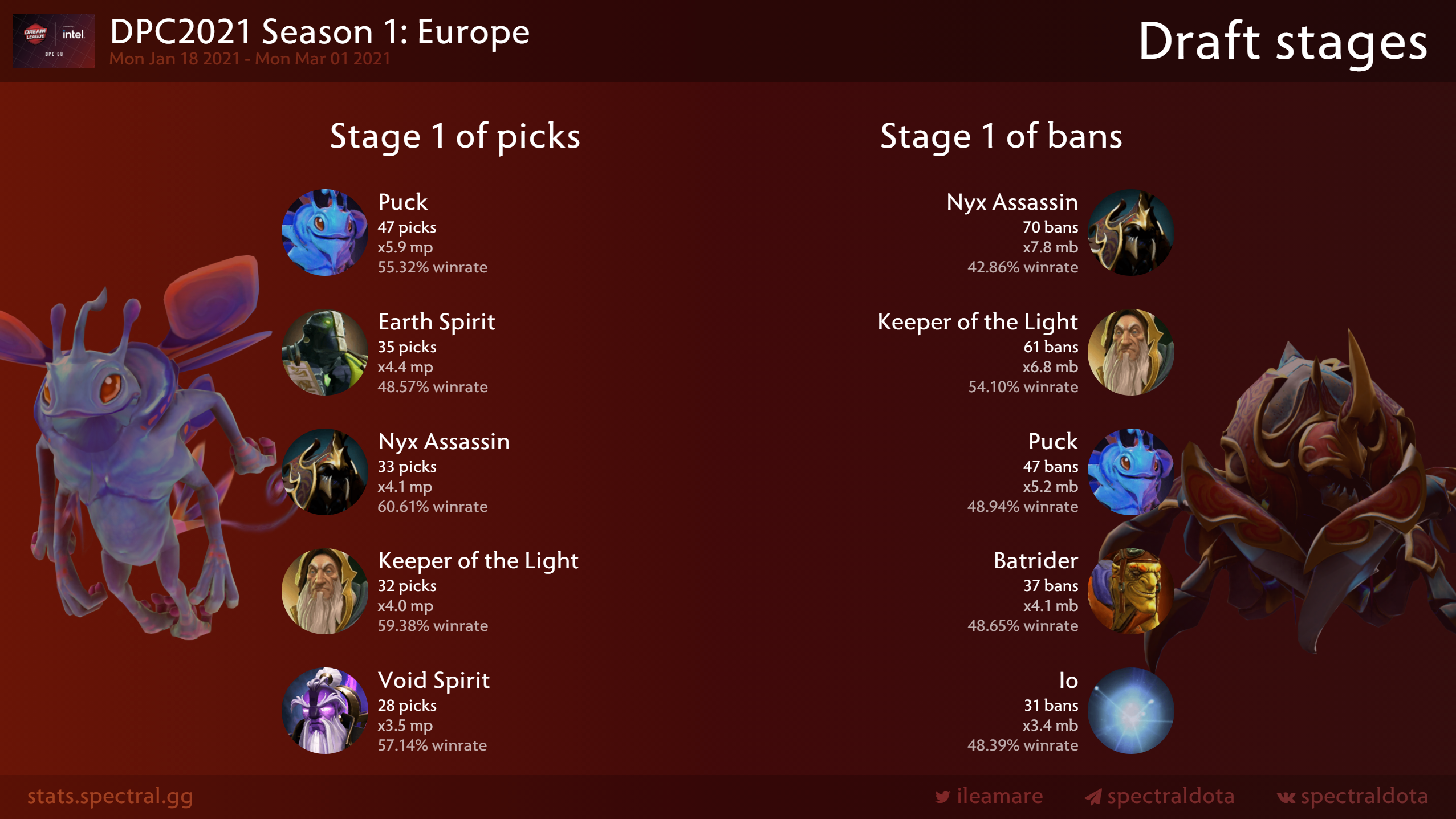Viewport: 1456px width, 819px height.
Task: Click the Stage 1 of bans heading
Action: [x=1001, y=137]
